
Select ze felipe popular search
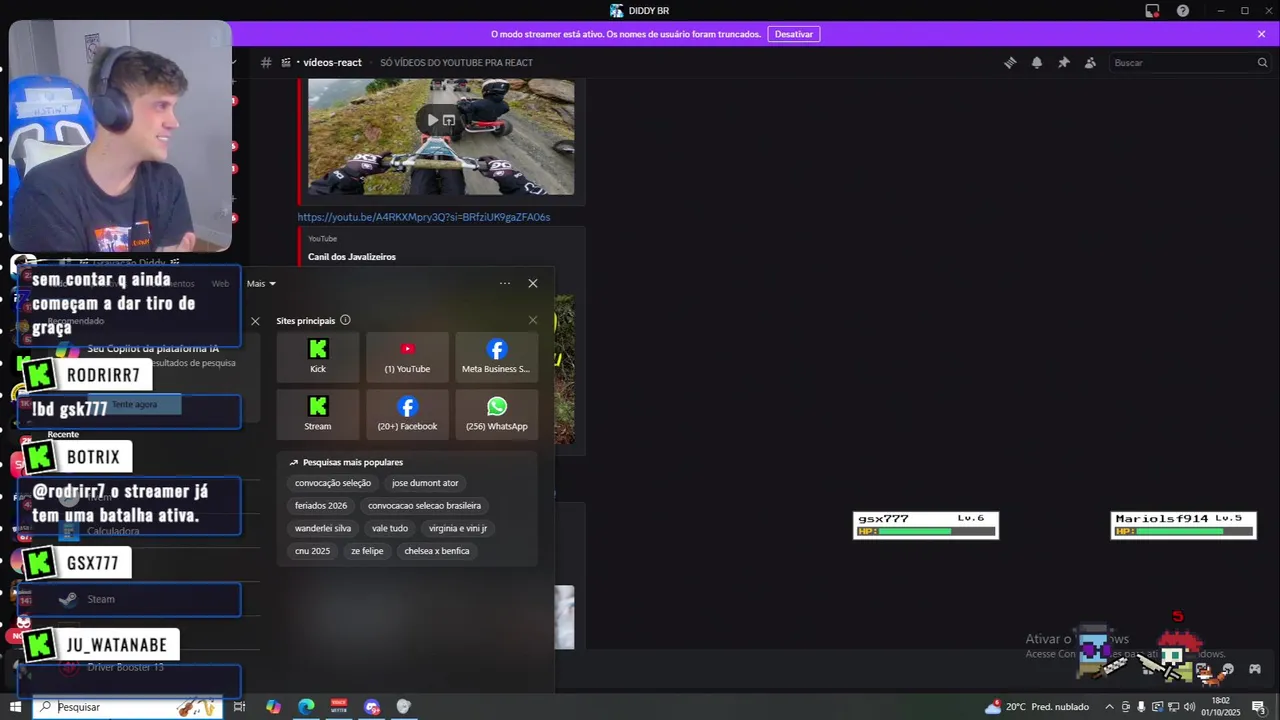coord(367,551)
